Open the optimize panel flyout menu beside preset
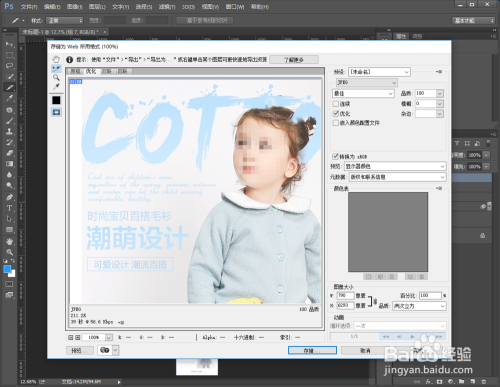The height and width of the screenshot is (387, 500). point(439,72)
